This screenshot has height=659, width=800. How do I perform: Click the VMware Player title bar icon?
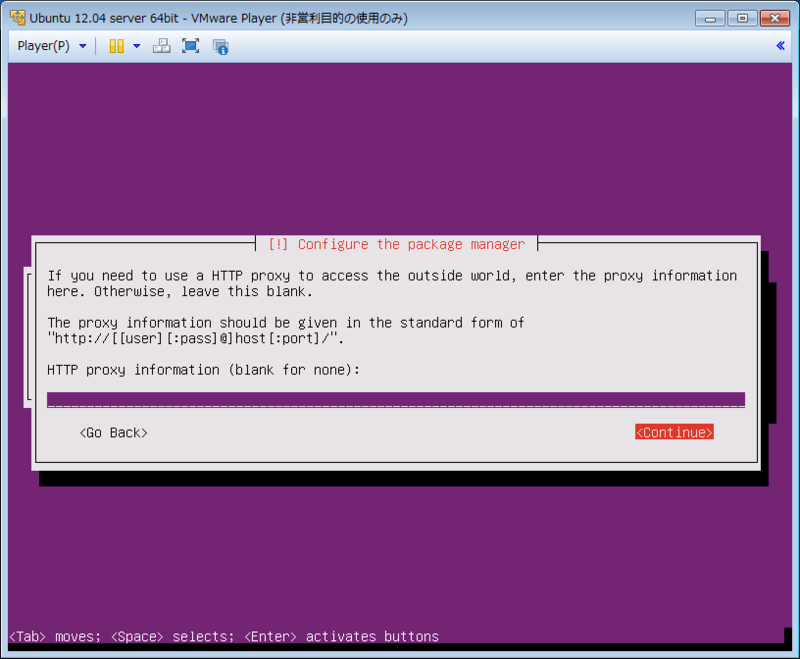18,18
